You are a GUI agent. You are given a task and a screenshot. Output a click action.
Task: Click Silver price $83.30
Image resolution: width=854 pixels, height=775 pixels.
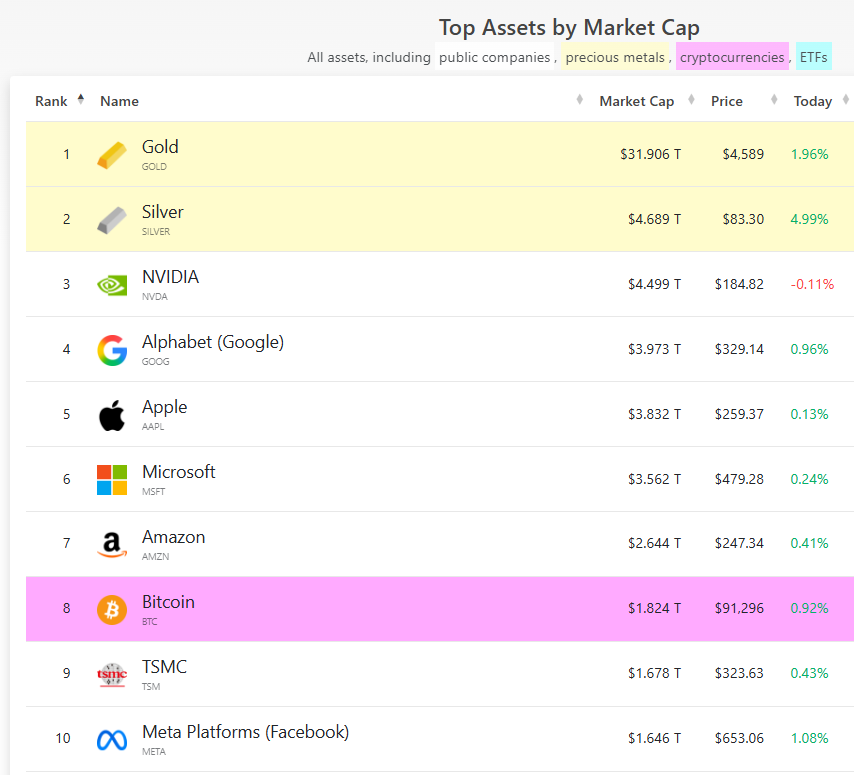coord(743,219)
